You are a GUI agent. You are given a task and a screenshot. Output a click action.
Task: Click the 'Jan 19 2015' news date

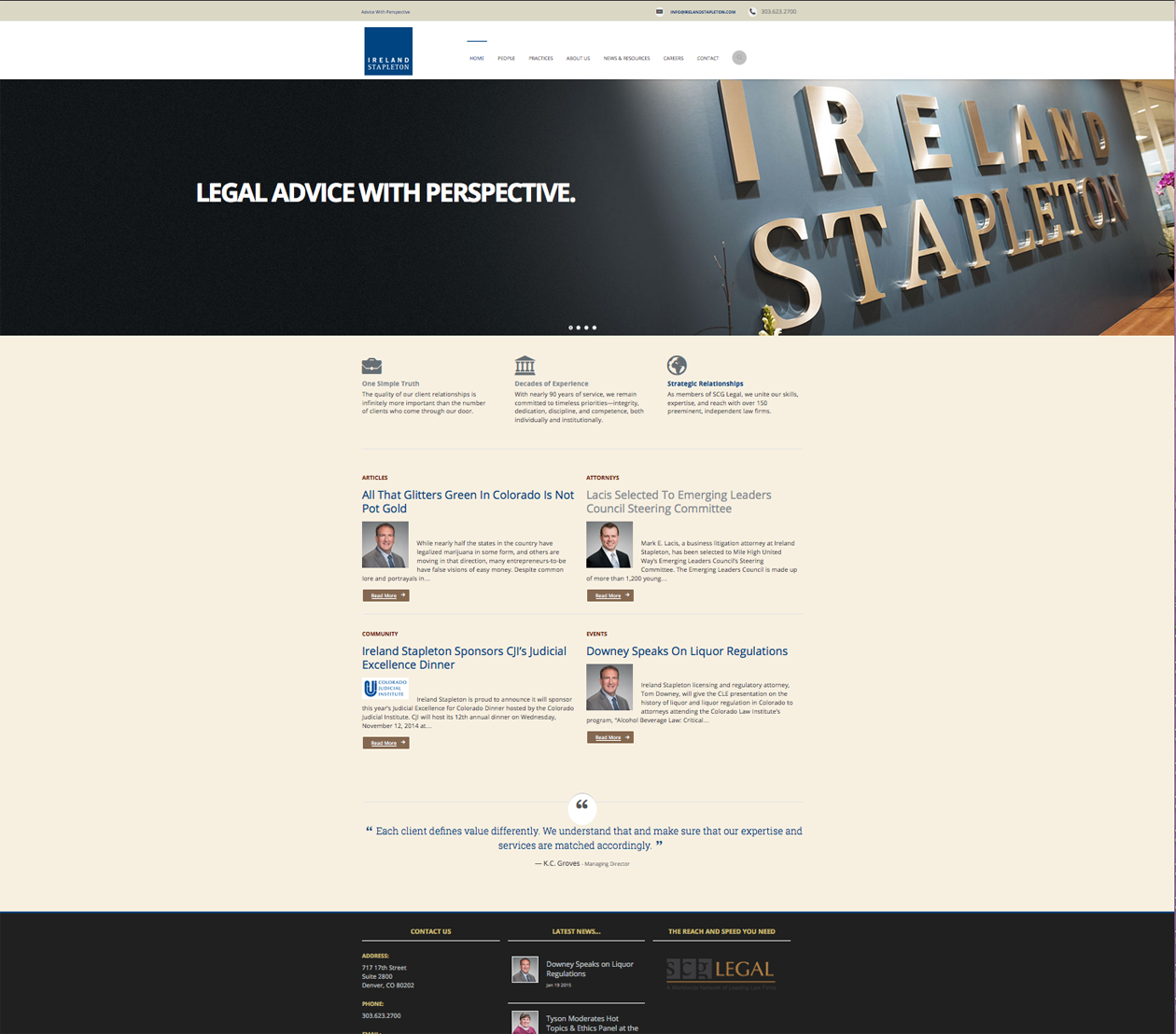tap(558, 985)
